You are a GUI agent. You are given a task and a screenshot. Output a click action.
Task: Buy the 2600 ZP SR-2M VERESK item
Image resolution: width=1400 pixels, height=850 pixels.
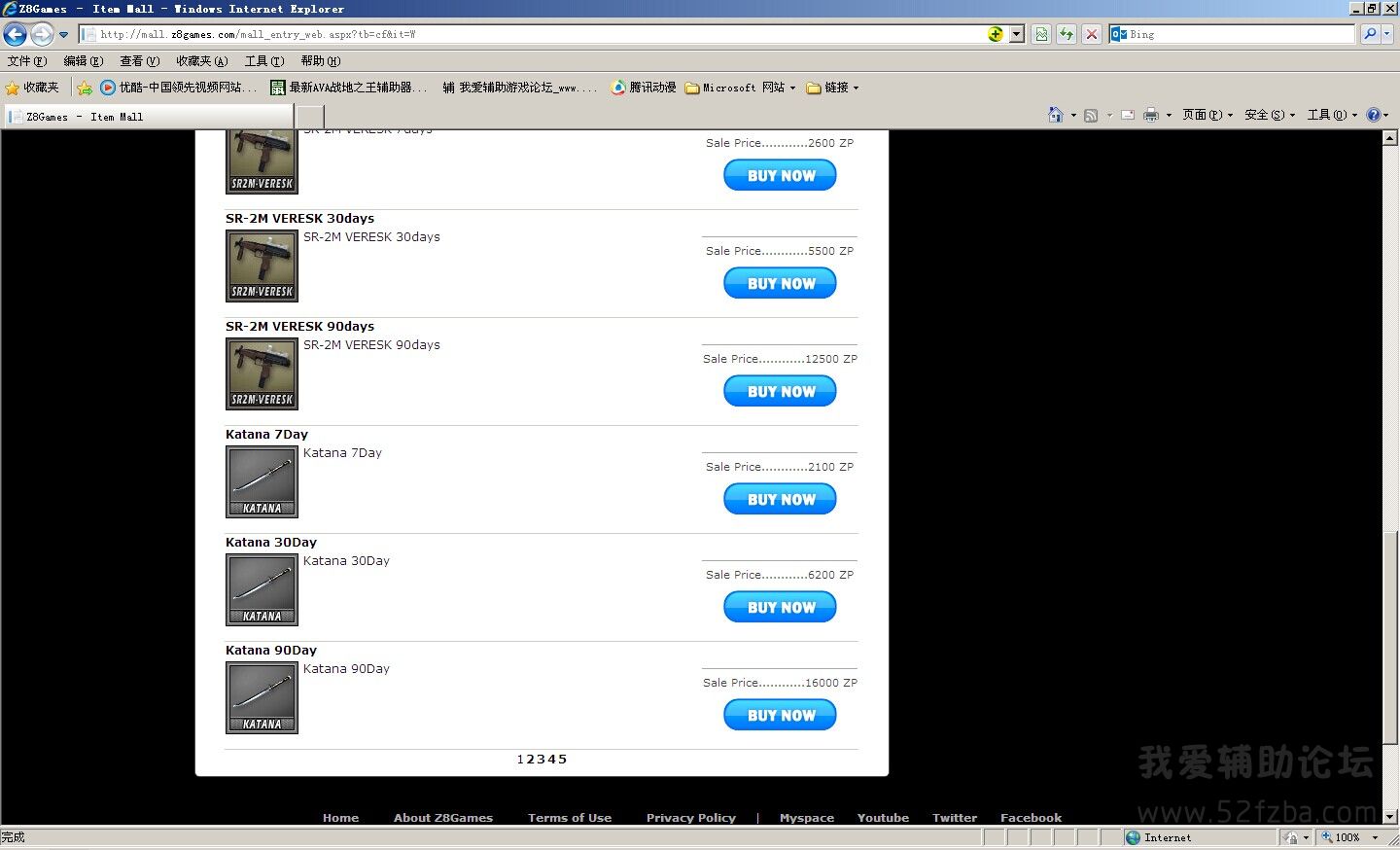pyautogui.click(x=781, y=176)
